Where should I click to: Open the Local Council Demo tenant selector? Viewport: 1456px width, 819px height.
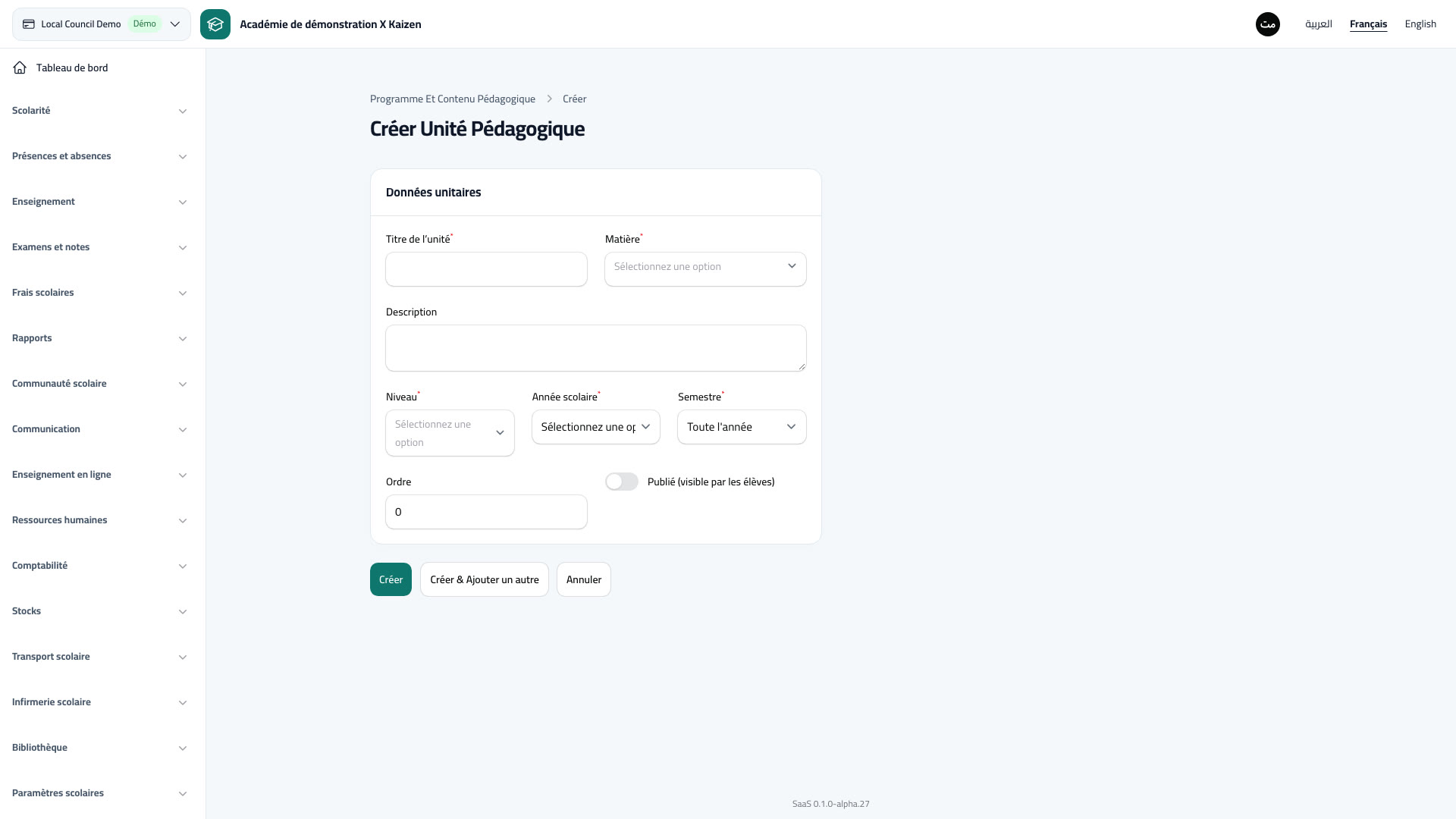(x=102, y=24)
